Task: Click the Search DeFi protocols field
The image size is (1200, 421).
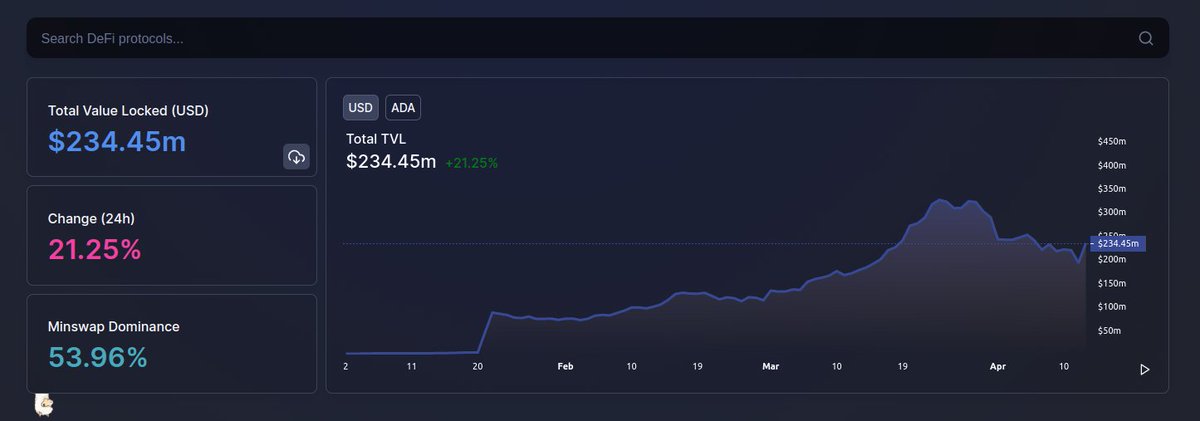Action: click(598, 38)
